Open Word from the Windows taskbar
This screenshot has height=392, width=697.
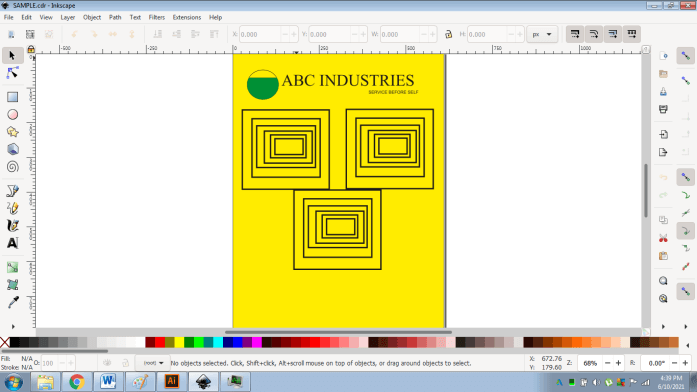(x=108, y=382)
